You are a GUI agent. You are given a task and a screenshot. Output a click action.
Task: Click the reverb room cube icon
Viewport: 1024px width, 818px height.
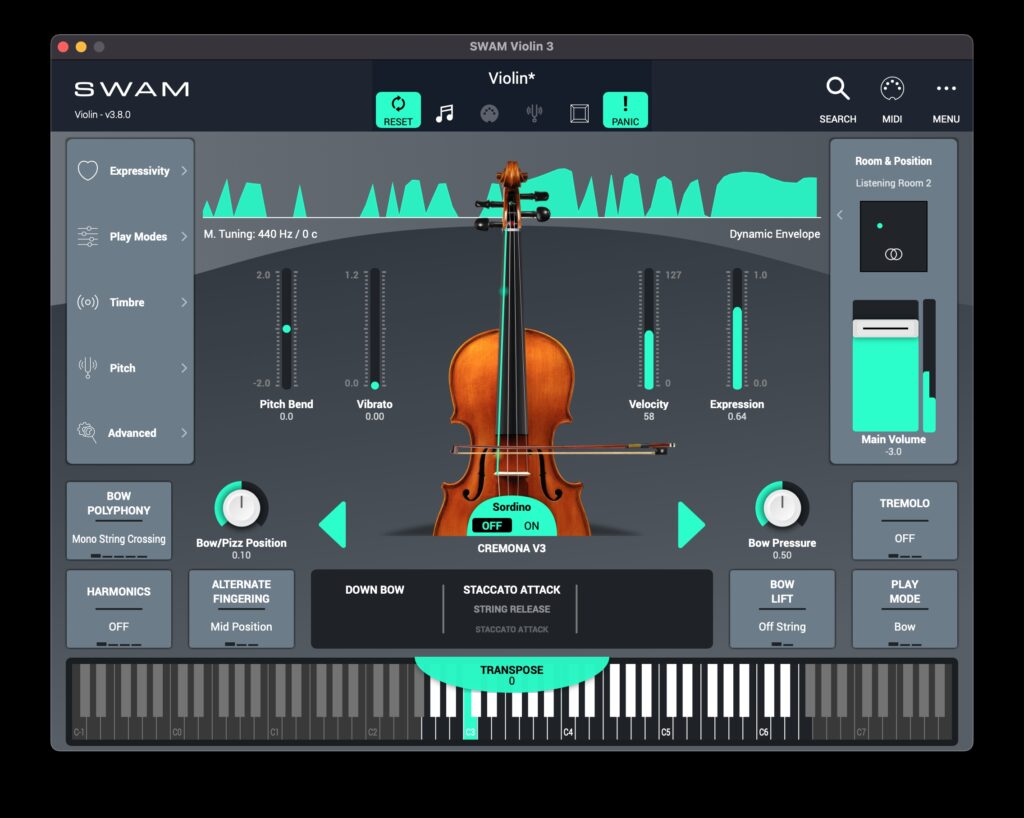click(x=578, y=111)
